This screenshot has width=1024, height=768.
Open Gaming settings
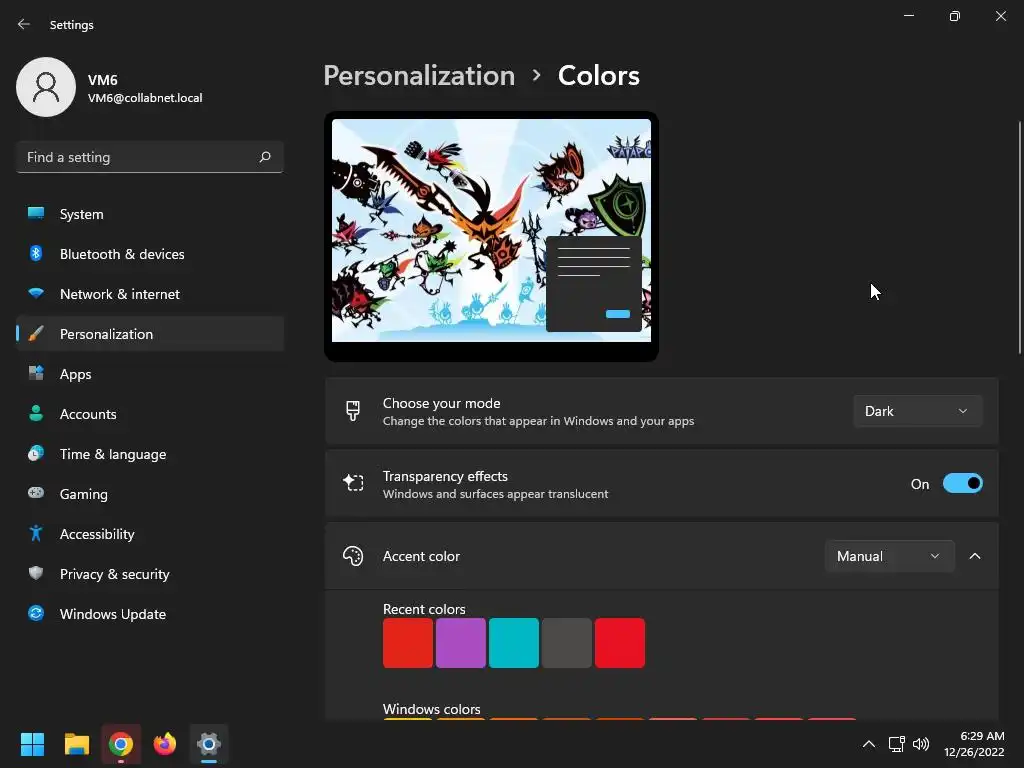point(150,493)
